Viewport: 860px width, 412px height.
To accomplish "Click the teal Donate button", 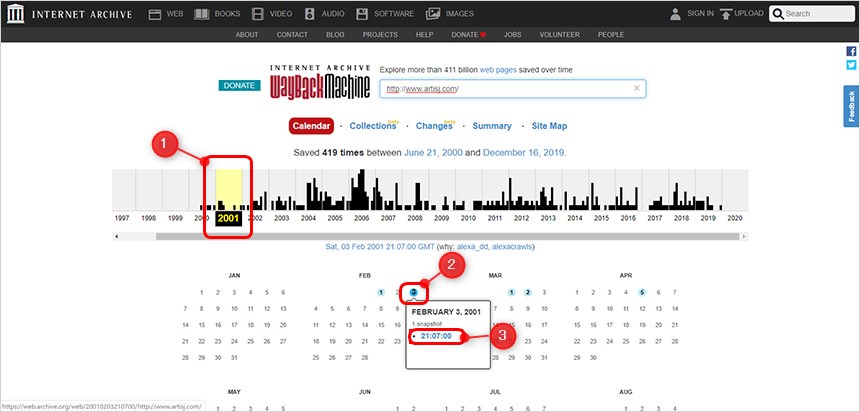I will point(240,86).
